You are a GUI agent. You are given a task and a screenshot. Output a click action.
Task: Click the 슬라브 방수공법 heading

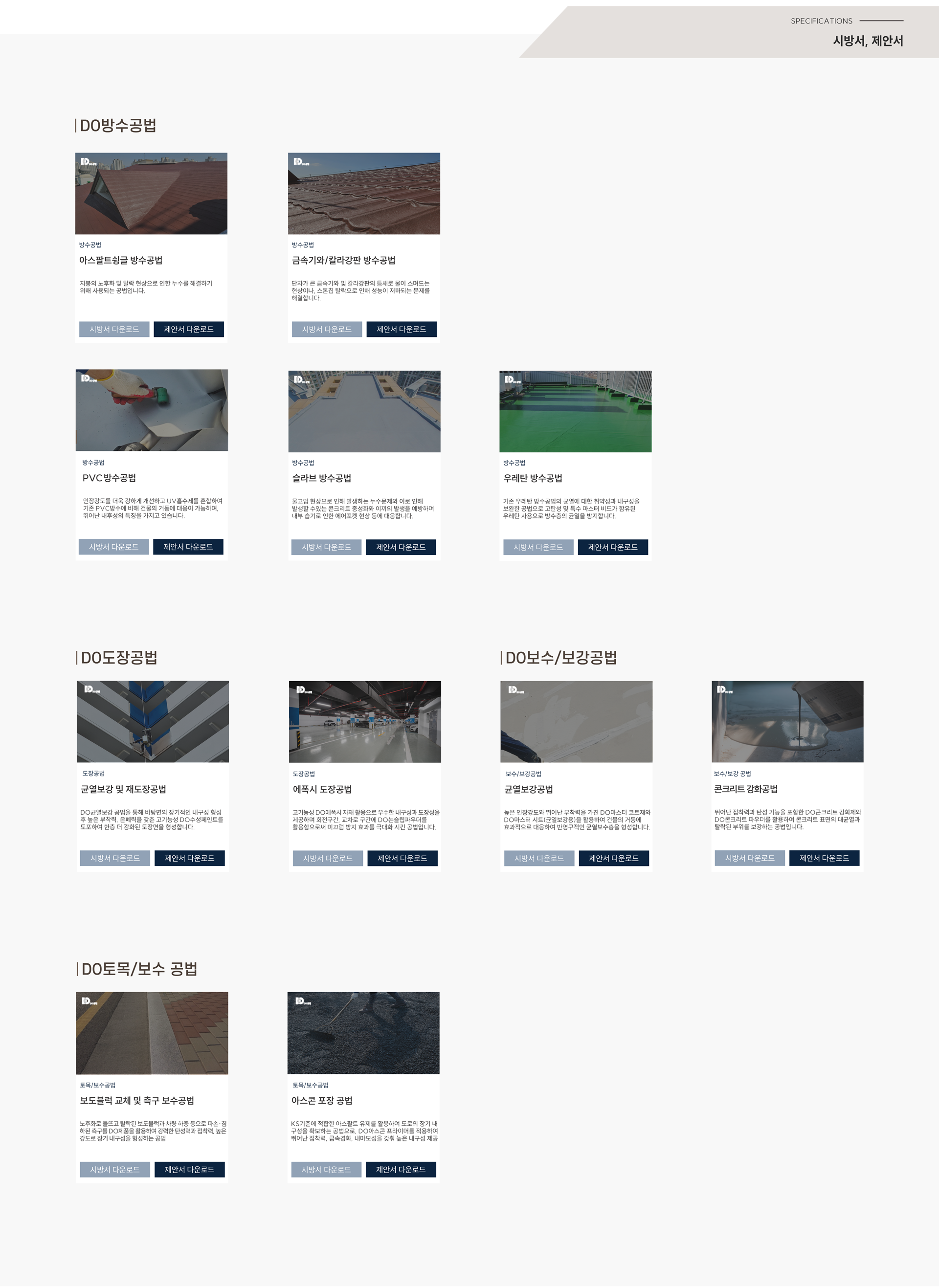coord(322,478)
